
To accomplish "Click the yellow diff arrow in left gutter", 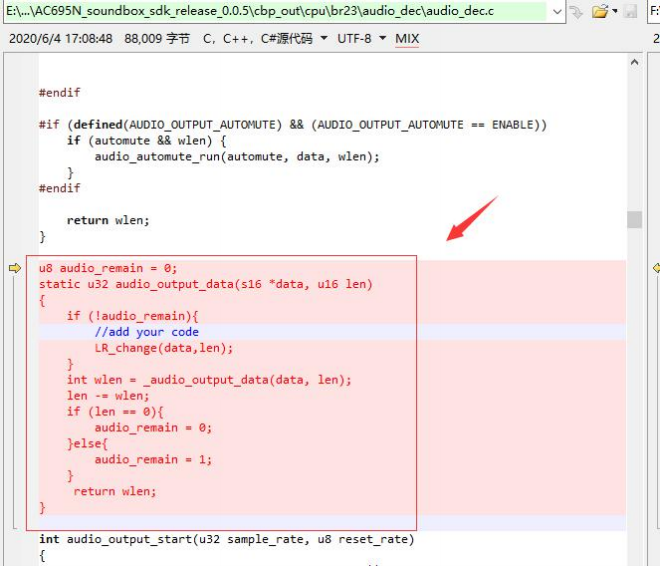I will tap(15, 268).
